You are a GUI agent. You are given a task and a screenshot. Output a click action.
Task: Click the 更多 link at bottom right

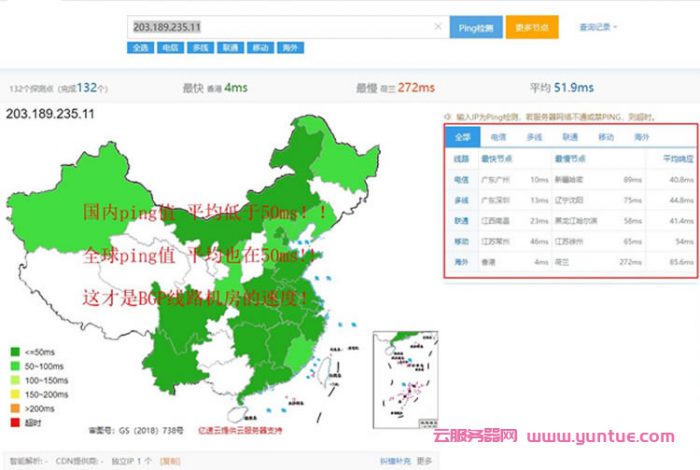(x=425, y=462)
